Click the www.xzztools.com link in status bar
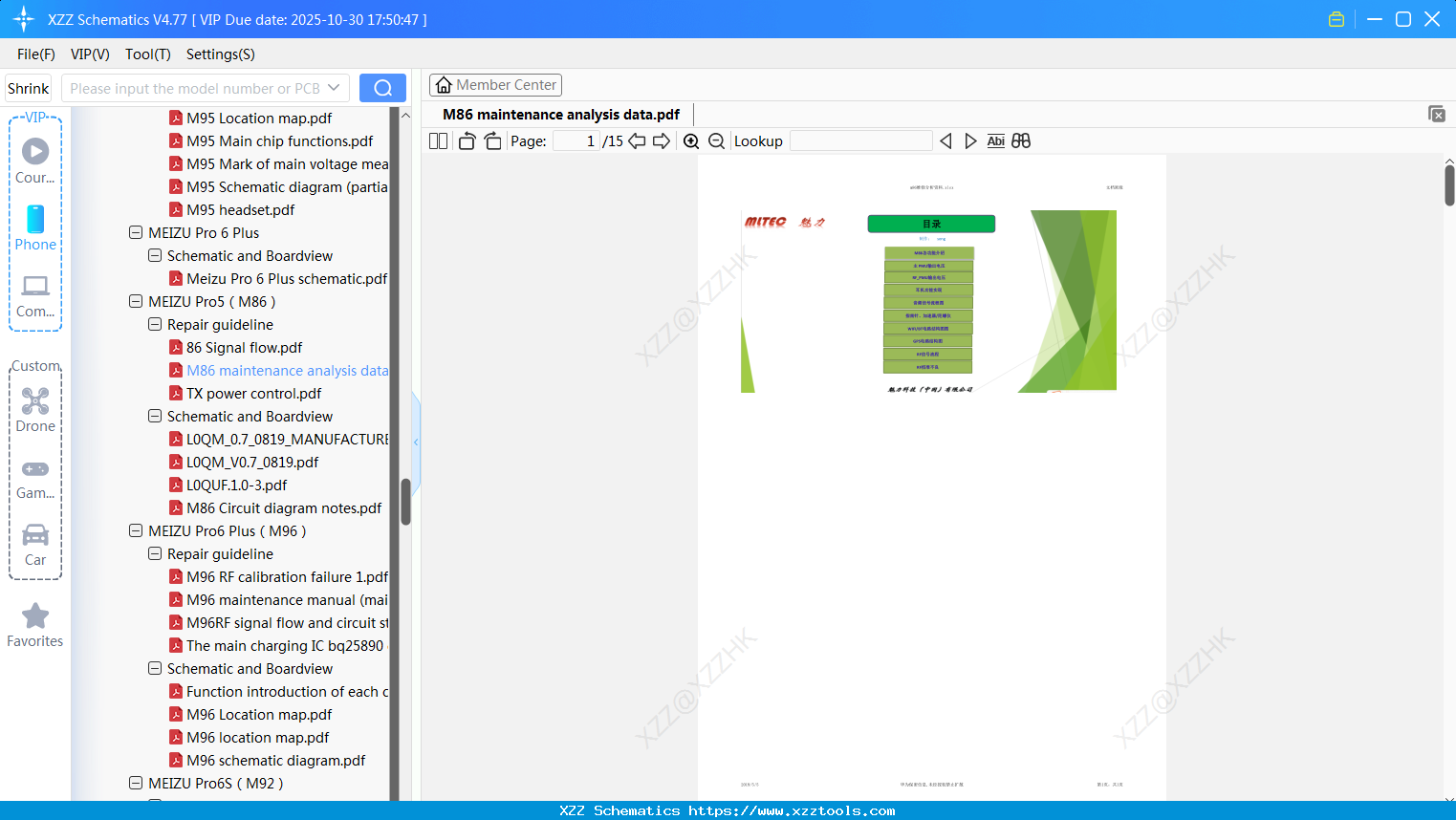The image size is (1456, 820). pos(792,810)
